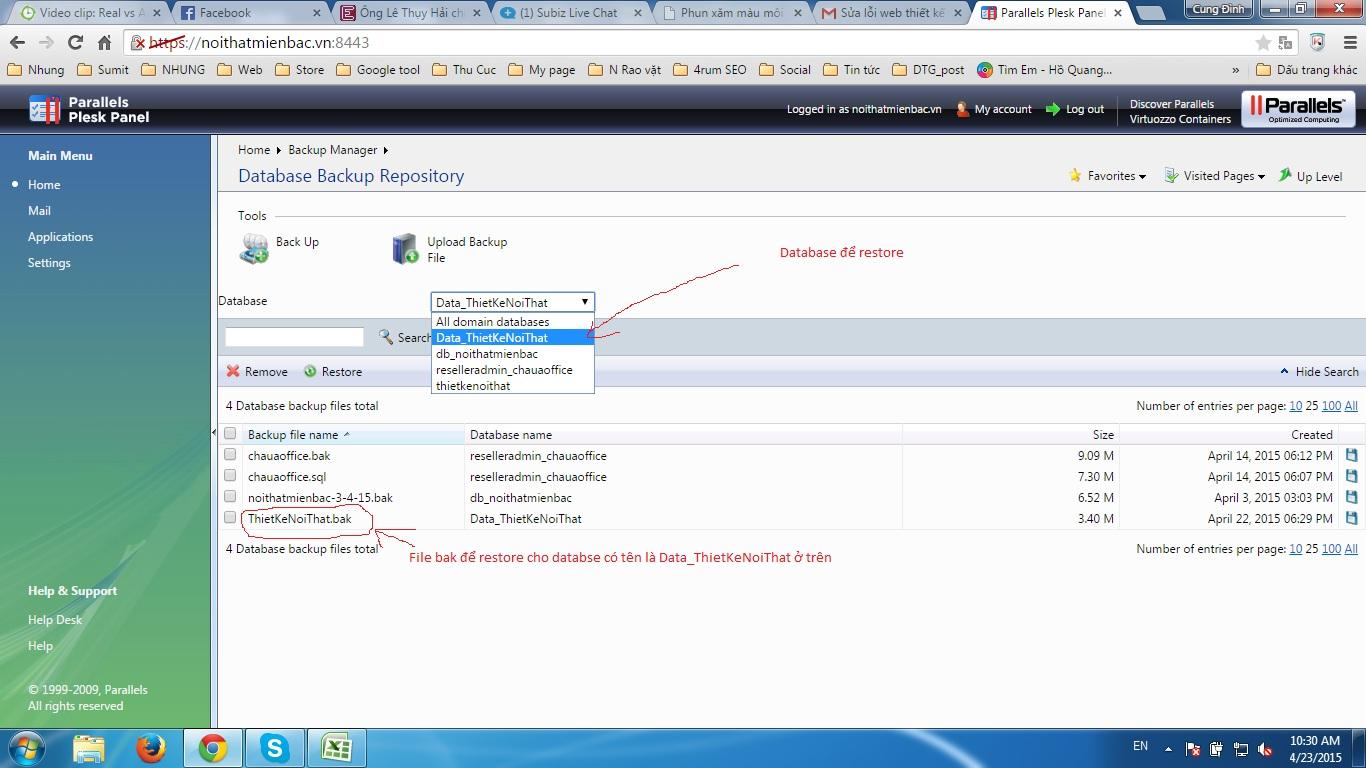
Task: Check the chauaoffice.sql row checkbox
Action: pos(230,475)
